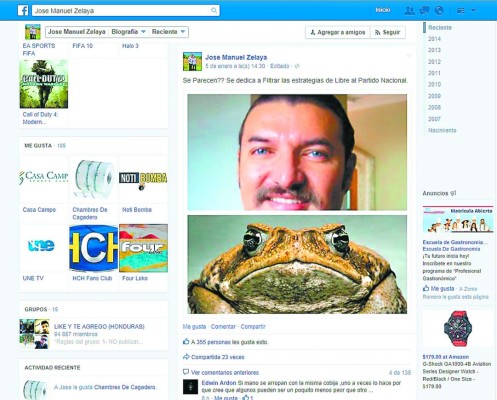Click the small profile thumbnail beside name bar
The height and width of the screenshot is (400, 497).
click(x=33, y=32)
